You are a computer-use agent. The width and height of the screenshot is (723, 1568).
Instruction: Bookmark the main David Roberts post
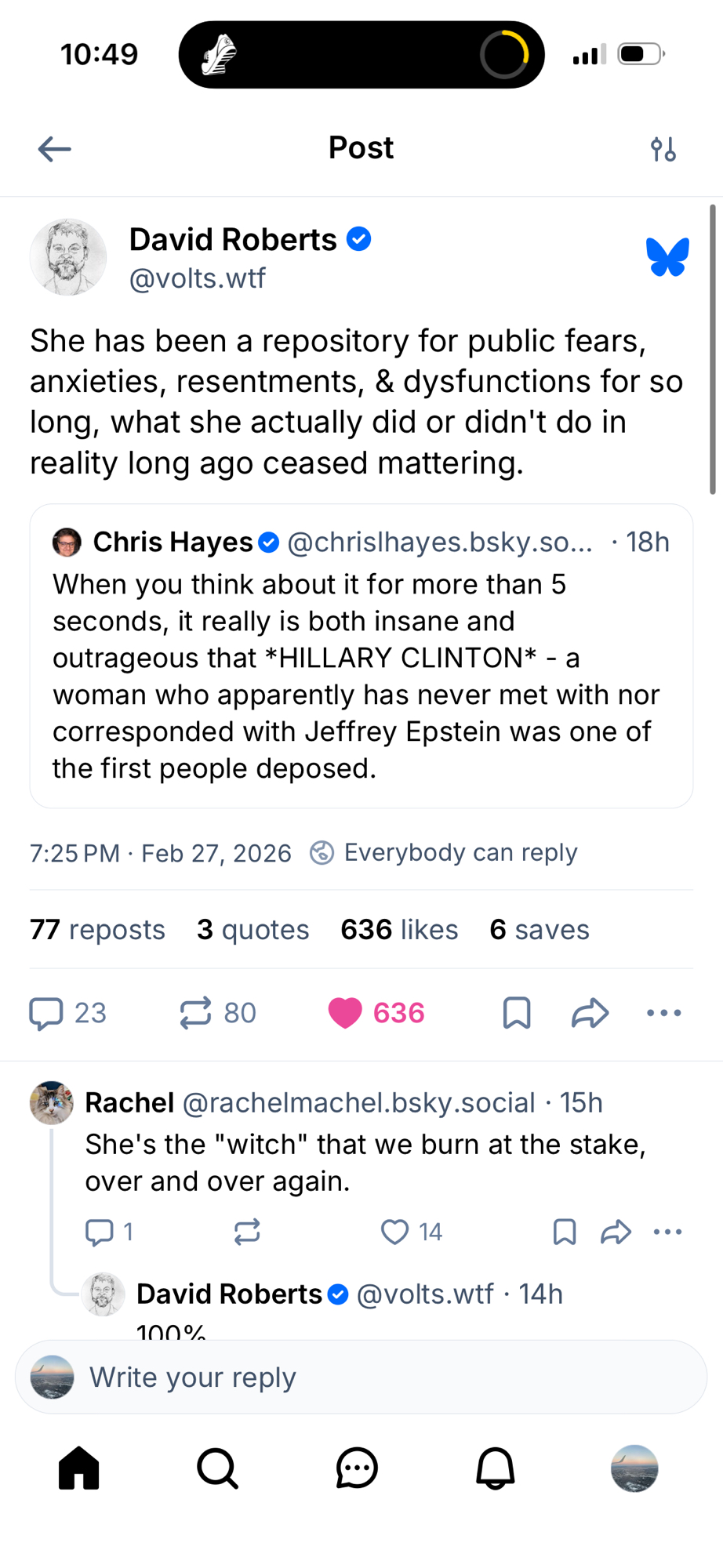tap(517, 1013)
